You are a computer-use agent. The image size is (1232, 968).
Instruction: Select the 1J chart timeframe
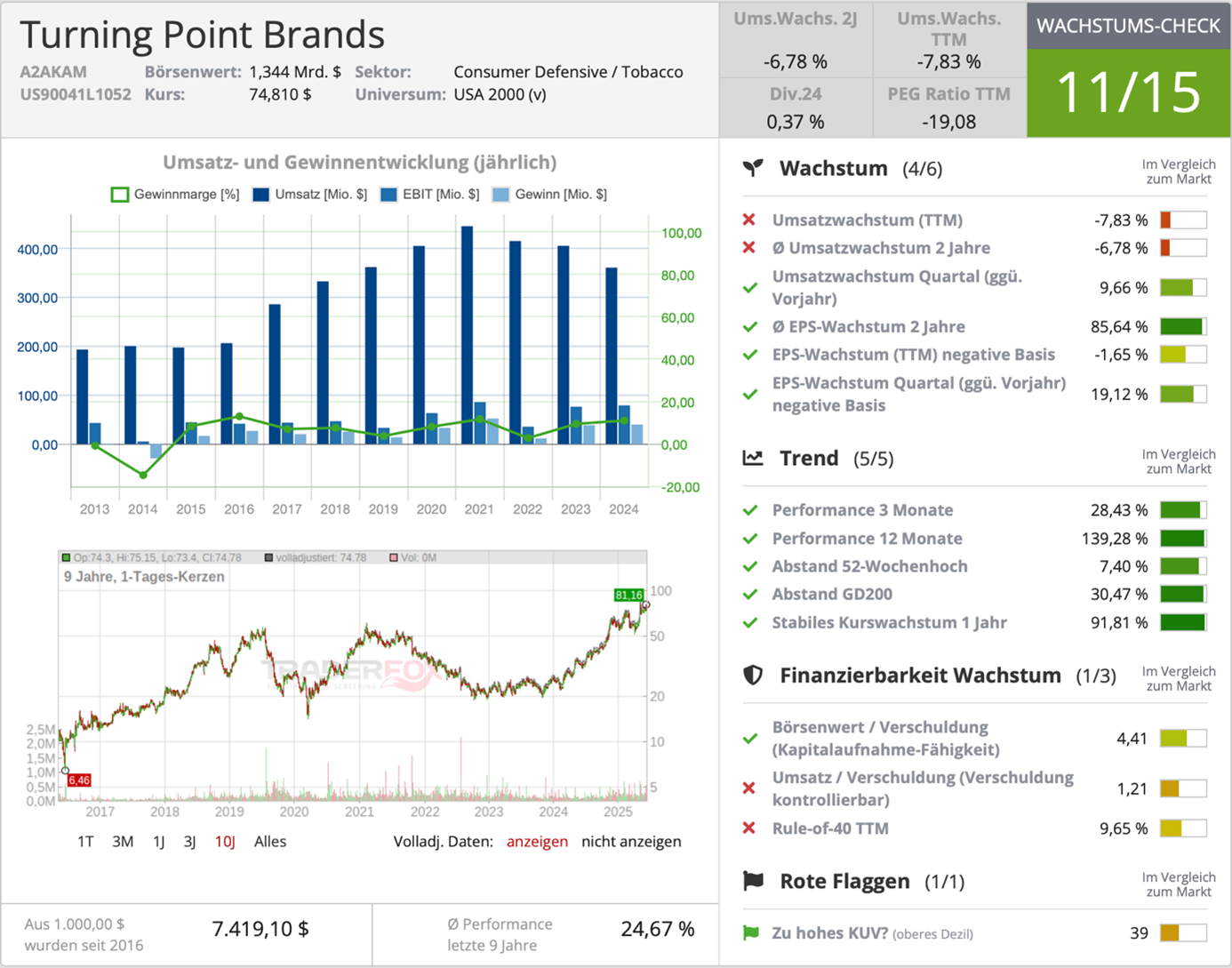click(158, 841)
